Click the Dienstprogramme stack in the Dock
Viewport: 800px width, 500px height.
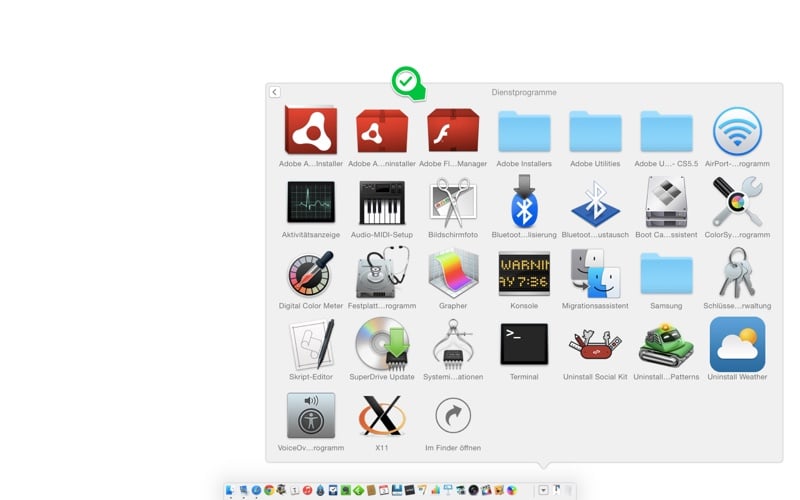(x=544, y=490)
